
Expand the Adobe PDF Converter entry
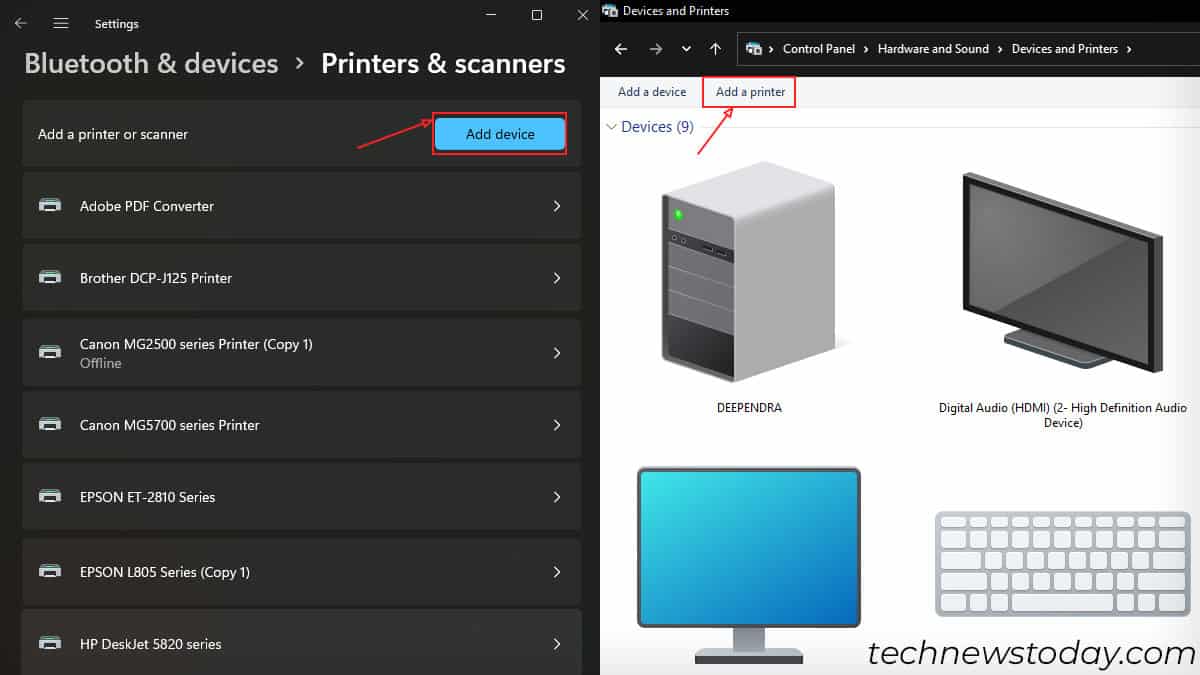301,206
